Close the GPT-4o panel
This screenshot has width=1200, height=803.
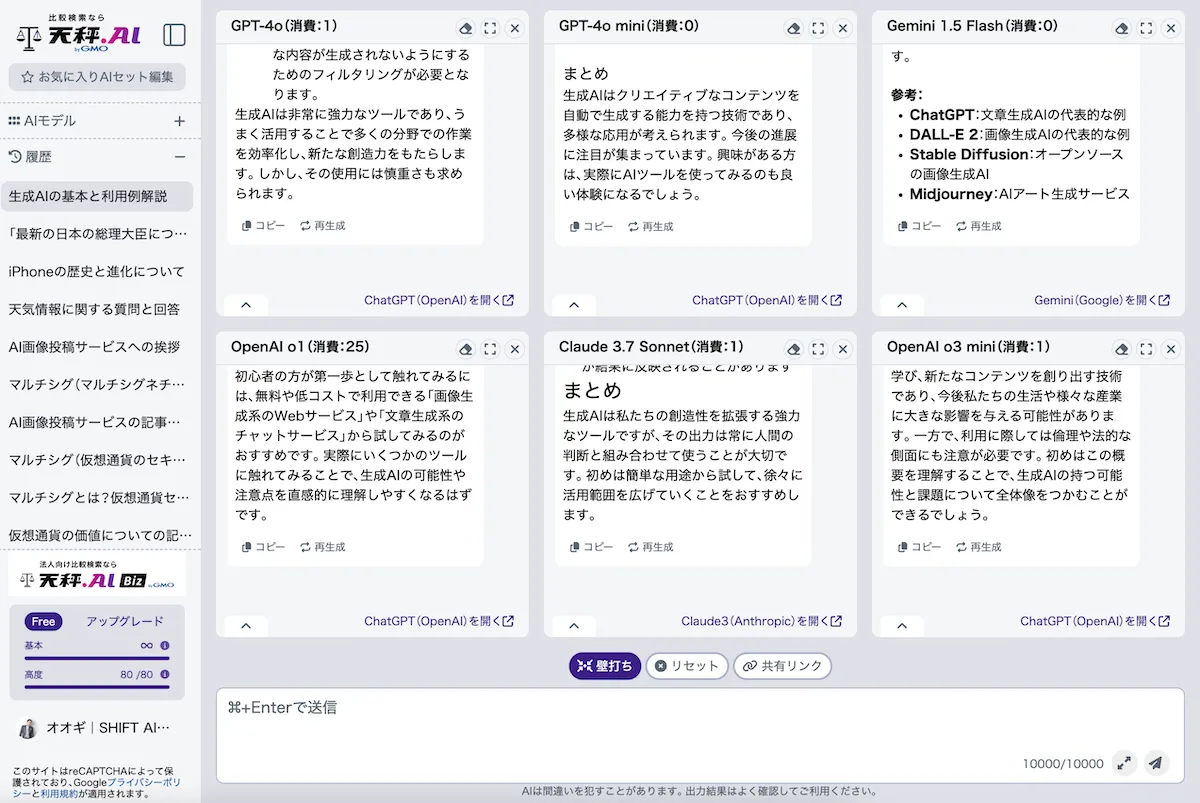pyautogui.click(x=515, y=29)
